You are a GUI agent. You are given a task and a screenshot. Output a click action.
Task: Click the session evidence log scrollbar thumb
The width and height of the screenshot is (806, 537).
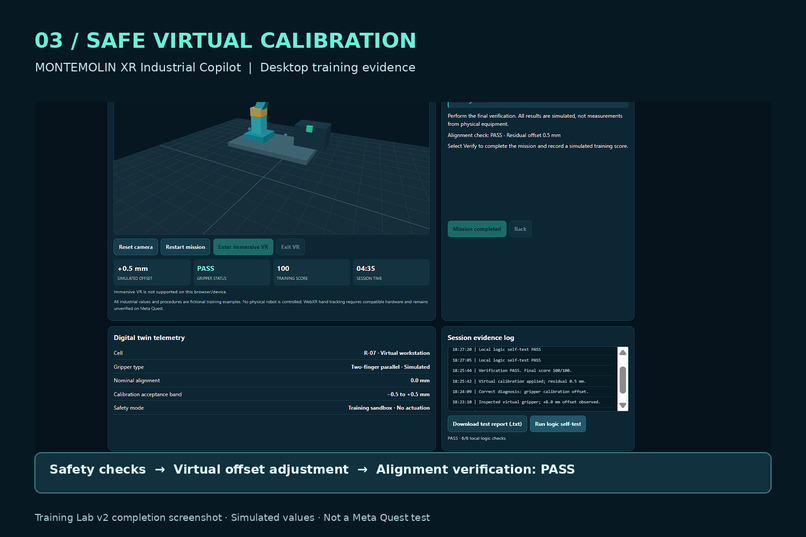(x=622, y=380)
